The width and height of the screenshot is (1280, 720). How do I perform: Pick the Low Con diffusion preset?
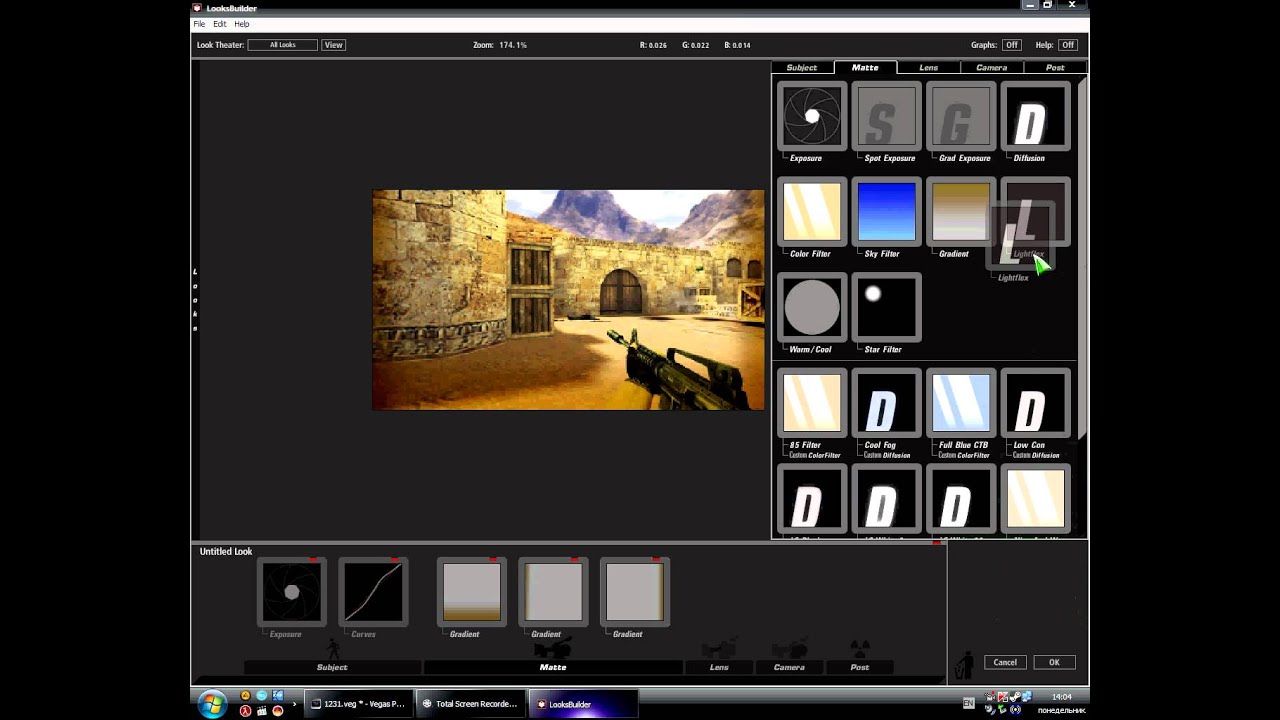(x=1035, y=403)
